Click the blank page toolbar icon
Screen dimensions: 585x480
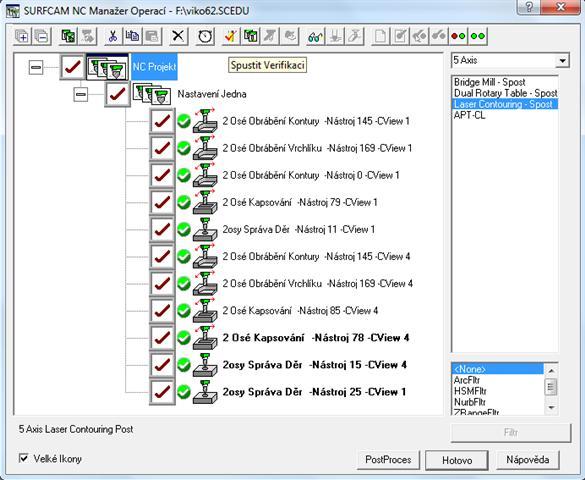coord(380,36)
